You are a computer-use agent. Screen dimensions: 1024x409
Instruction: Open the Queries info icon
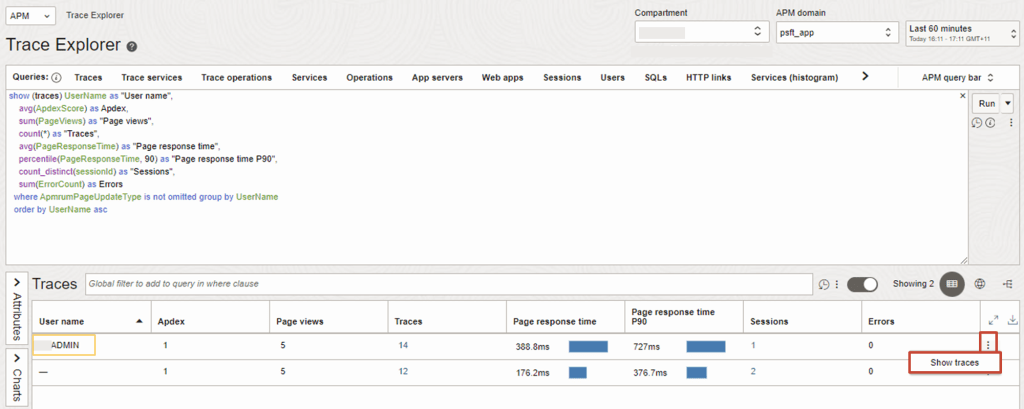point(56,77)
